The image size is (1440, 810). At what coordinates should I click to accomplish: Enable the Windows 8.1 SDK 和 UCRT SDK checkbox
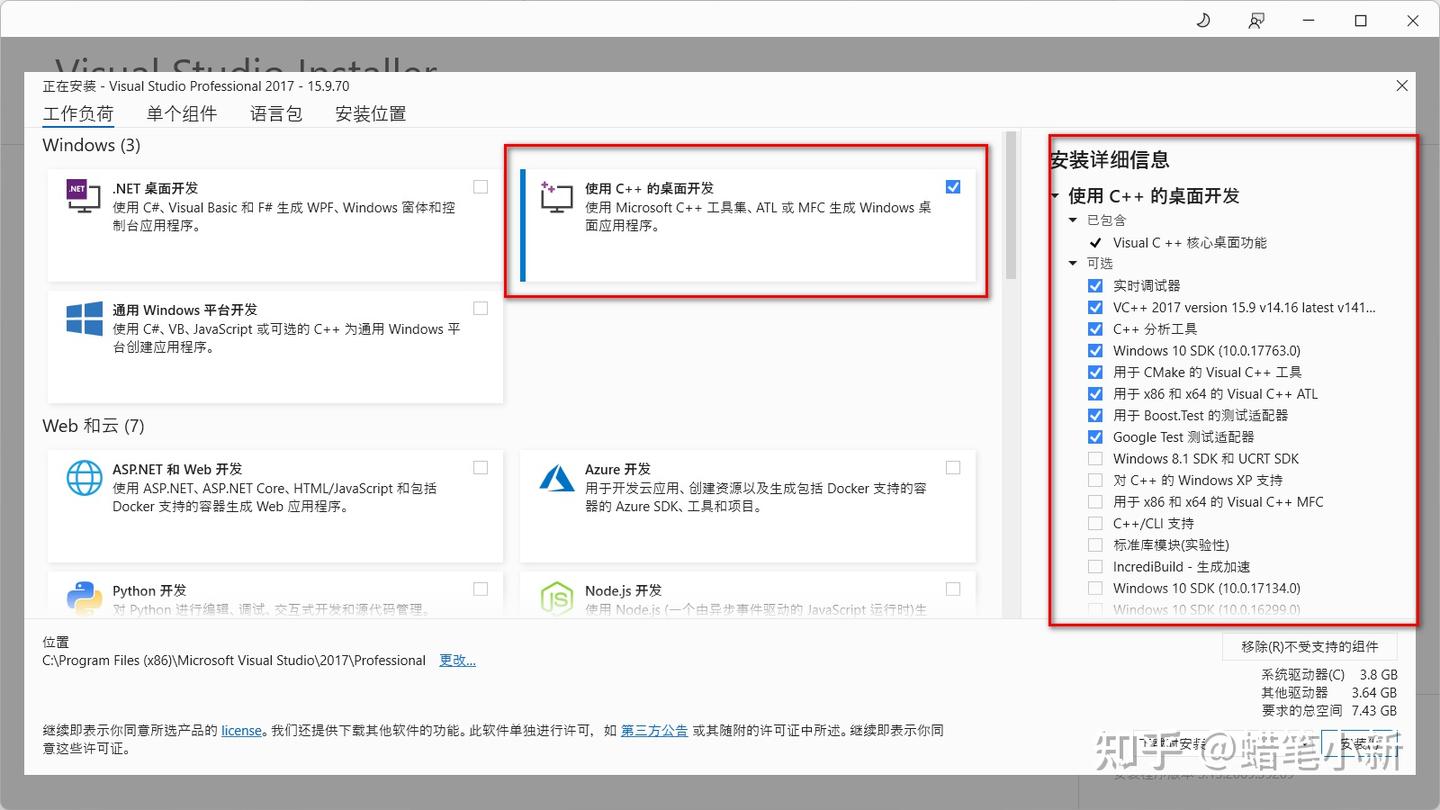[1095, 458]
